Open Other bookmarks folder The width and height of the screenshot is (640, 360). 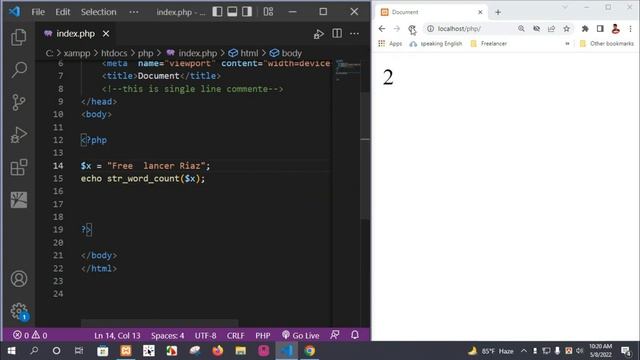pos(607,43)
